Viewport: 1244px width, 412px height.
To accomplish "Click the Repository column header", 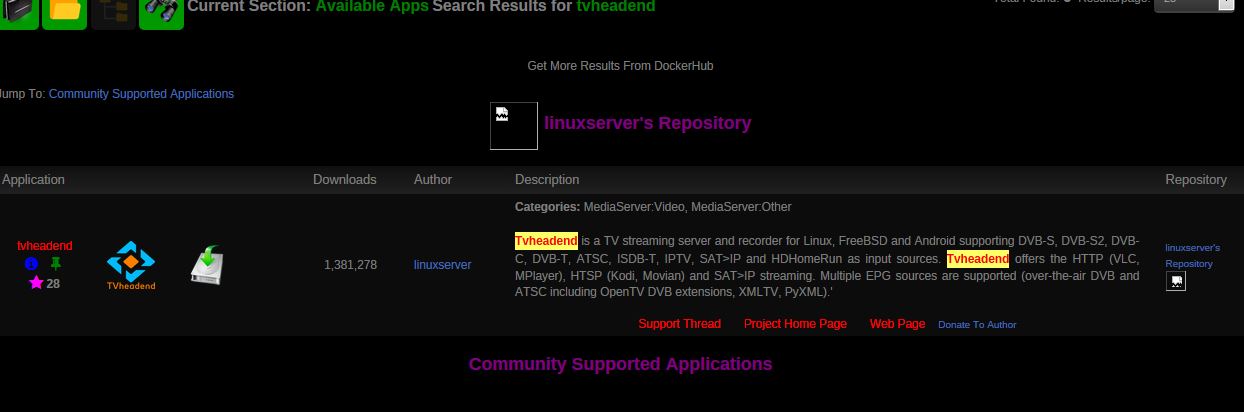I will [x=1196, y=180].
